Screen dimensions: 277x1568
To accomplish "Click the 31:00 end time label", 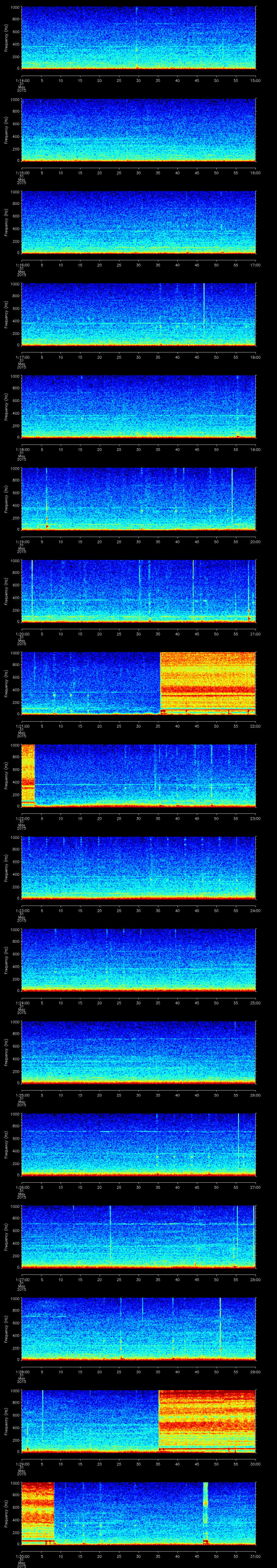I will pos(255,1556).
